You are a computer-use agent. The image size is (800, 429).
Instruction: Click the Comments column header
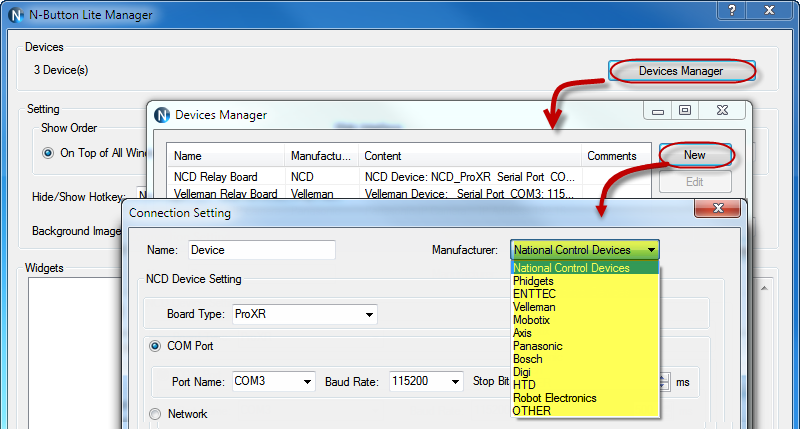point(616,156)
